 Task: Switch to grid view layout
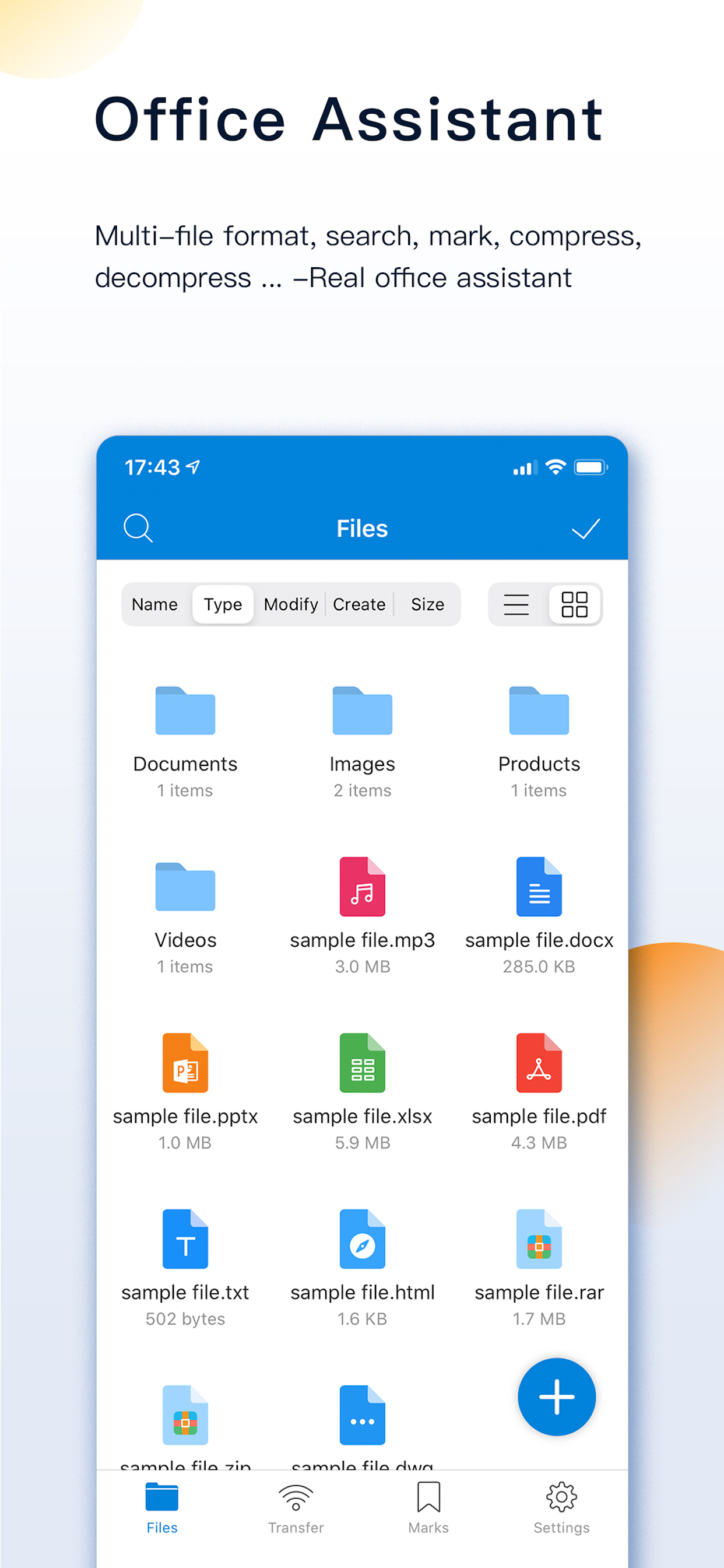(574, 604)
